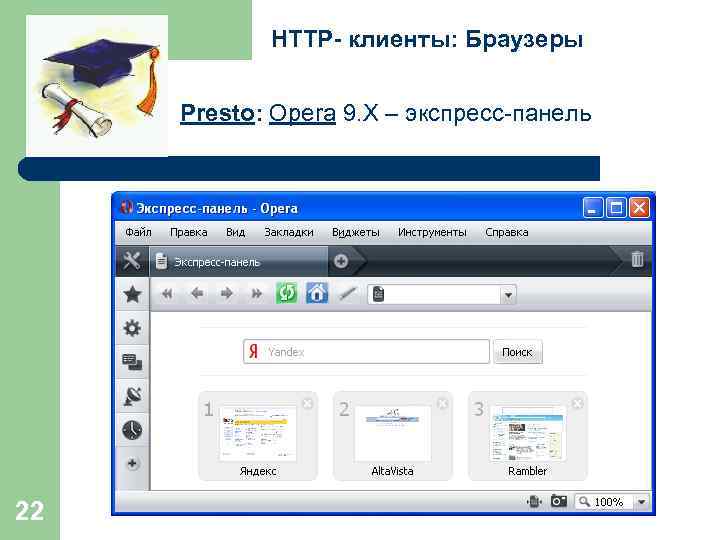Click the Wand password icon
720x540 pixels.
[348, 294]
